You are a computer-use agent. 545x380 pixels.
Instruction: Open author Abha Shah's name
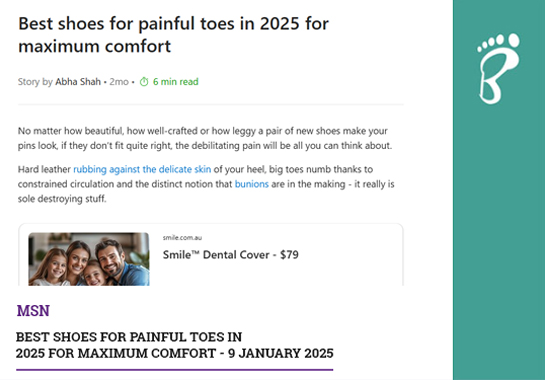78,82
